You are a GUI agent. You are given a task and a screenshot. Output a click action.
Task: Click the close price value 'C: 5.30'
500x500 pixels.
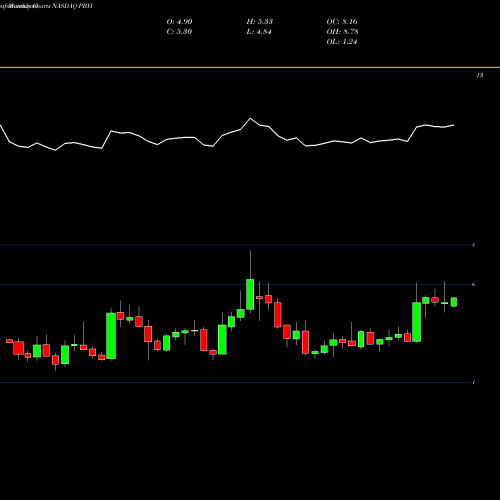click(179, 32)
